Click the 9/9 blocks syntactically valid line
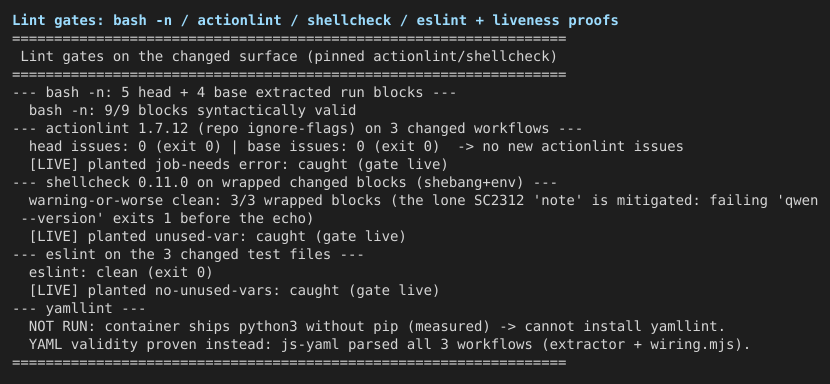The height and width of the screenshot is (384, 830). click(x=192, y=111)
